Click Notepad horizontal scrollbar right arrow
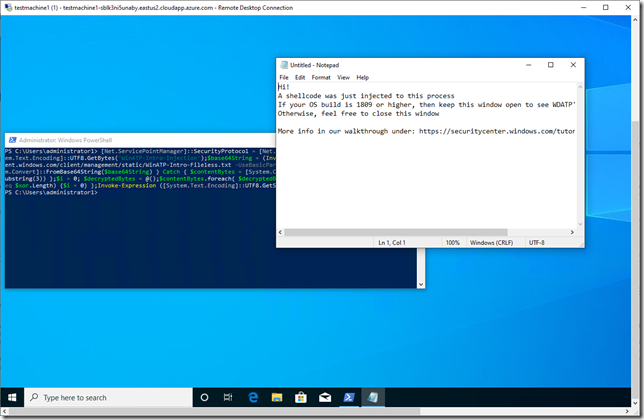This screenshot has height=420, width=644. click(x=572, y=232)
